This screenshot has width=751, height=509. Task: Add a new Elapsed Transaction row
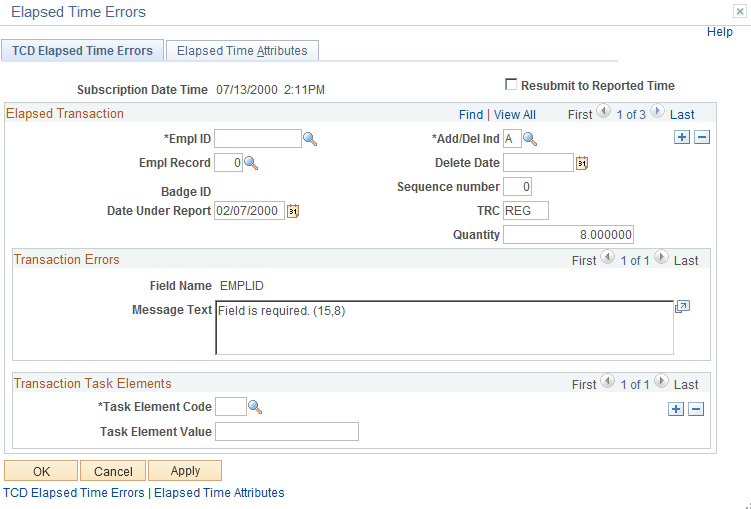click(682, 137)
